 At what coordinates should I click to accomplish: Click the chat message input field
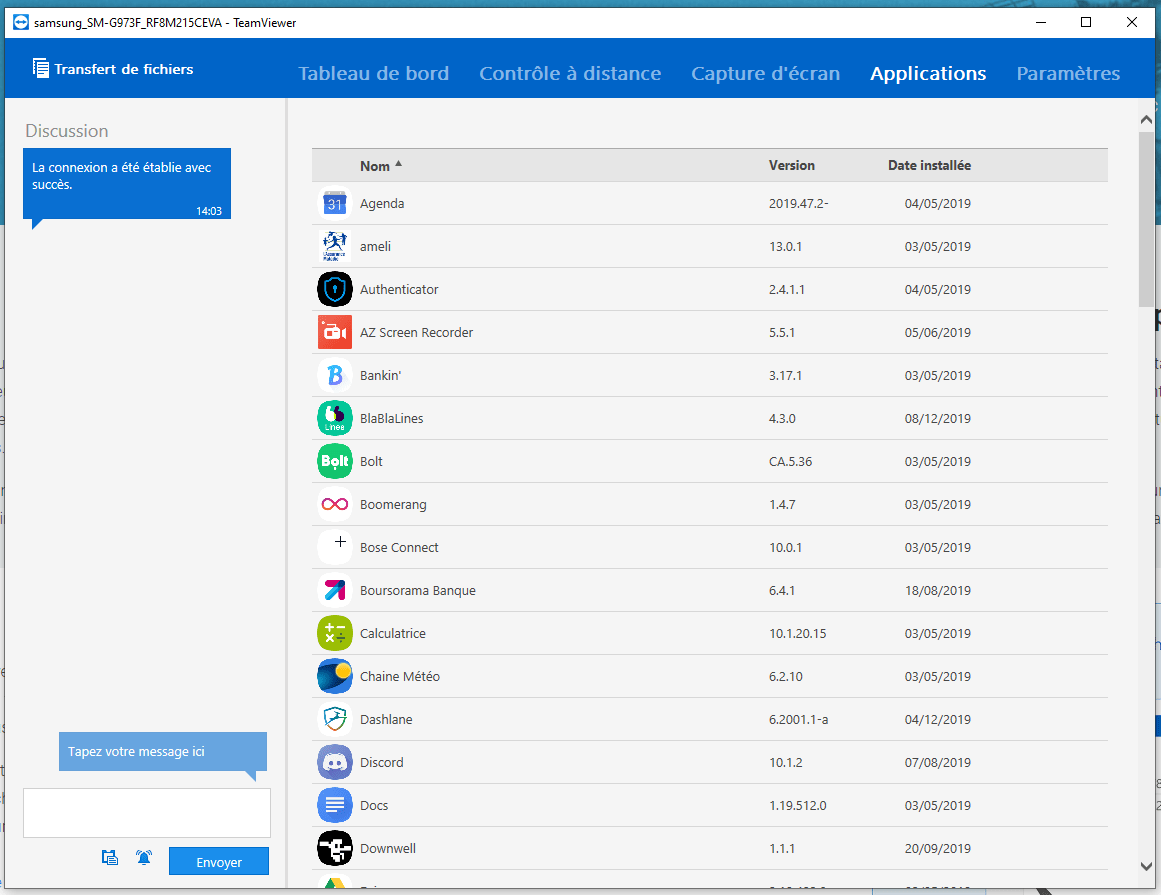147,813
